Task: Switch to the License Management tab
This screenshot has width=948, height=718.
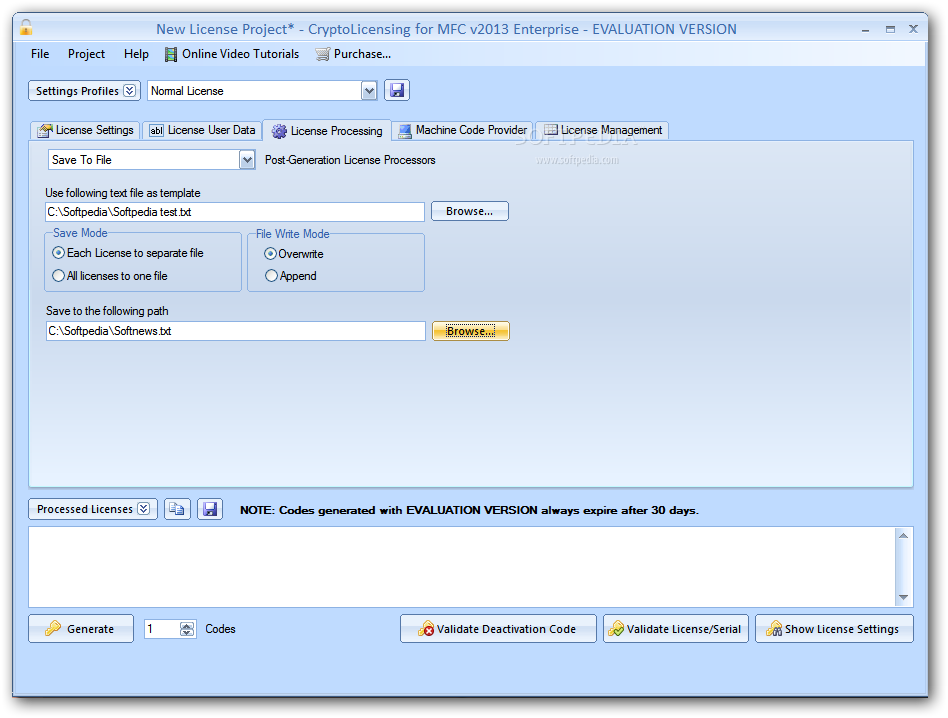Action: [603, 131]
